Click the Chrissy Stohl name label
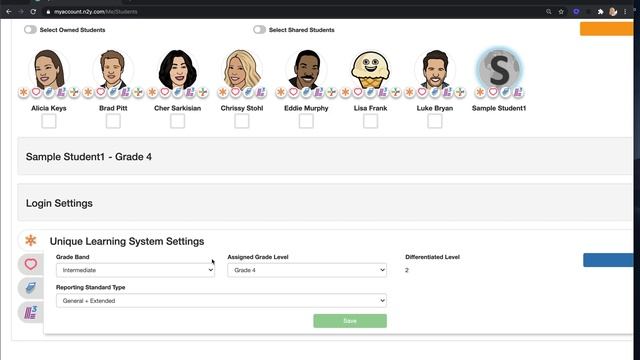Screen dimensions: 640x360 click(242, 108)
